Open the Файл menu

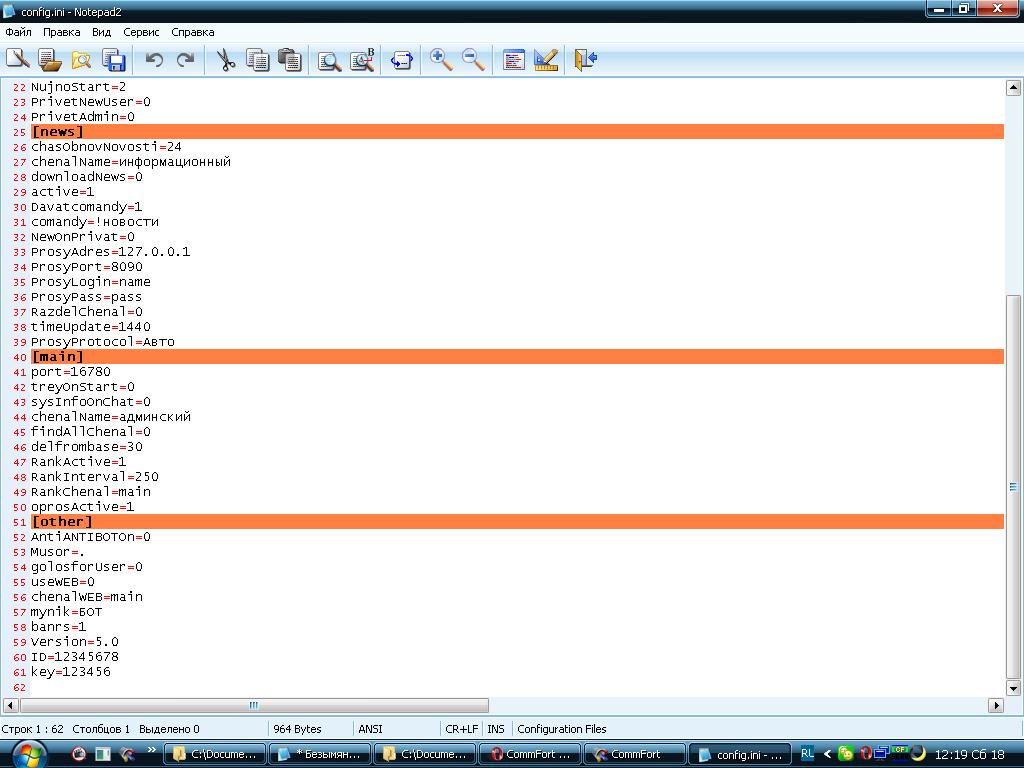click(18, 32)
